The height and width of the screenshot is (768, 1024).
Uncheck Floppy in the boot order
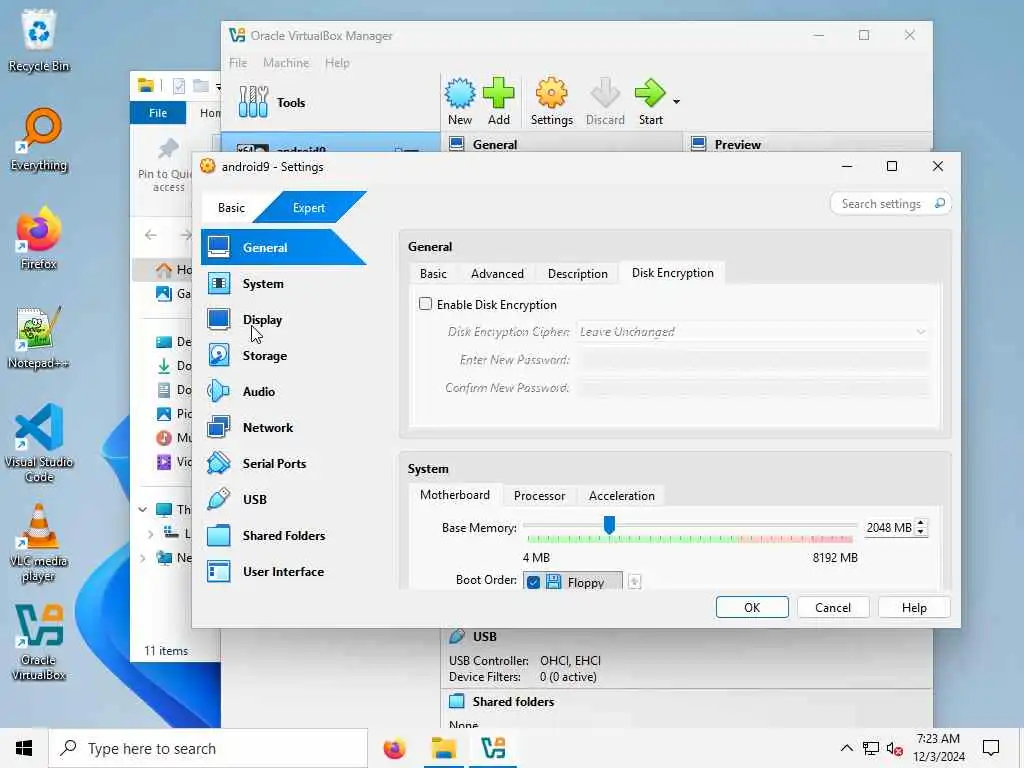click(533, 582)
